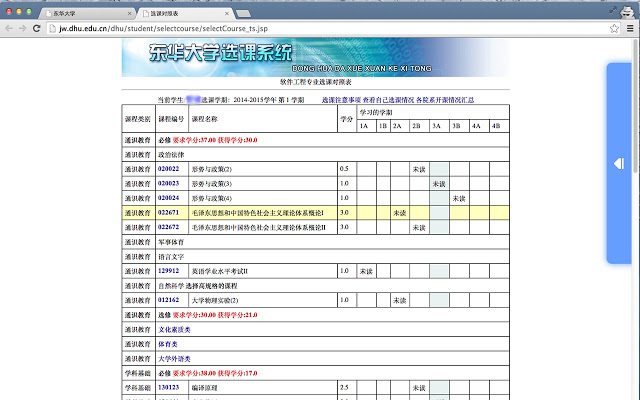Viewport: 640px width, 400px height.
Task: Open course code link 129912
Action: (x=169, y=271)
